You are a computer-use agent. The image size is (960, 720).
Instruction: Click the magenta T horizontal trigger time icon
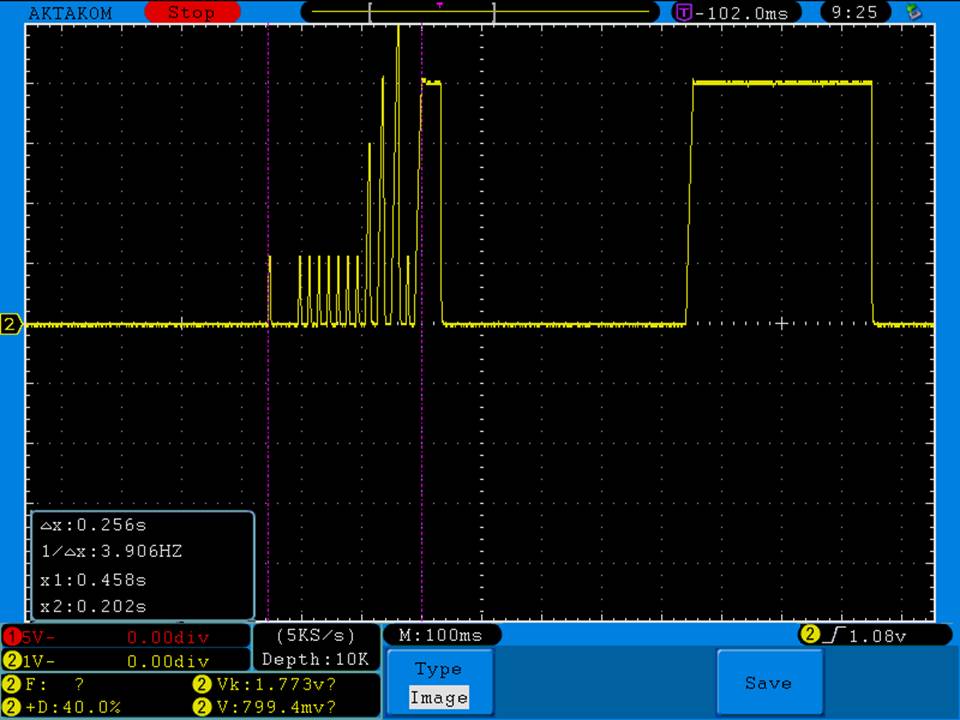684,13
